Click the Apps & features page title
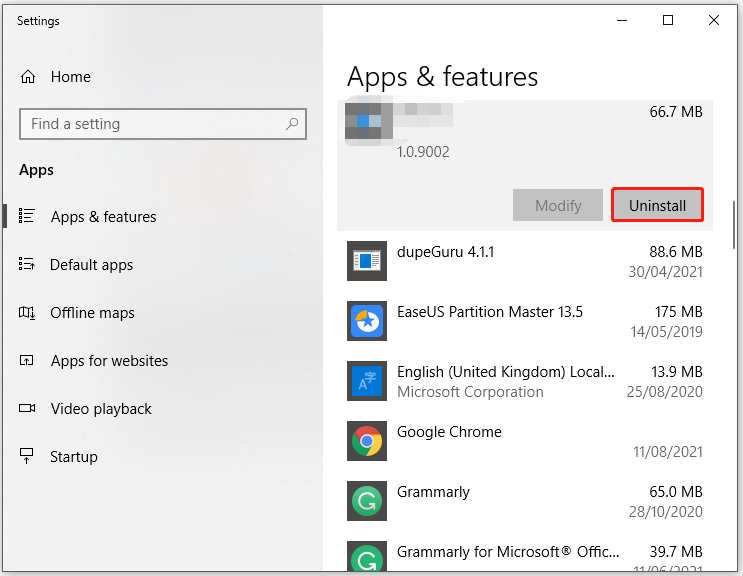The width and height of the screenshot is (743, 576). (442, 76)
